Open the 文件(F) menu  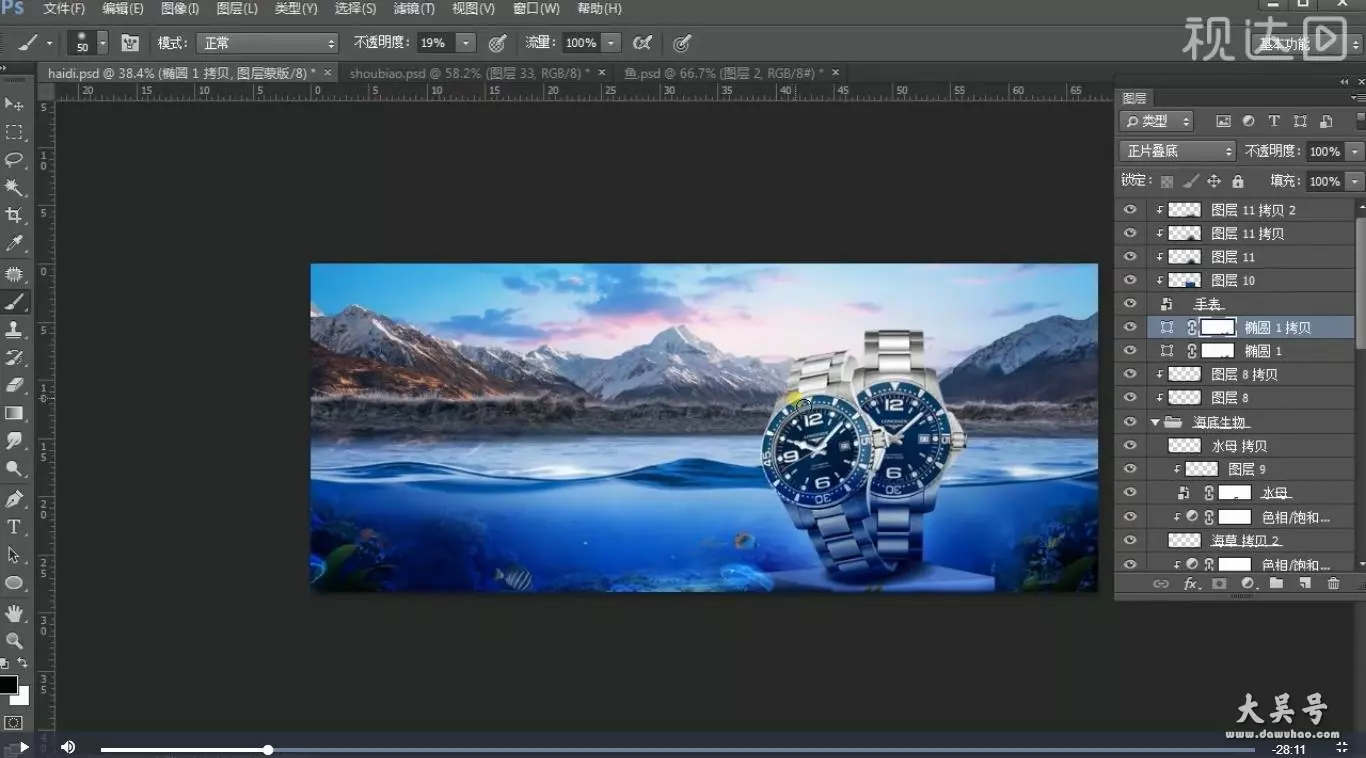click(x=64, y=8)
